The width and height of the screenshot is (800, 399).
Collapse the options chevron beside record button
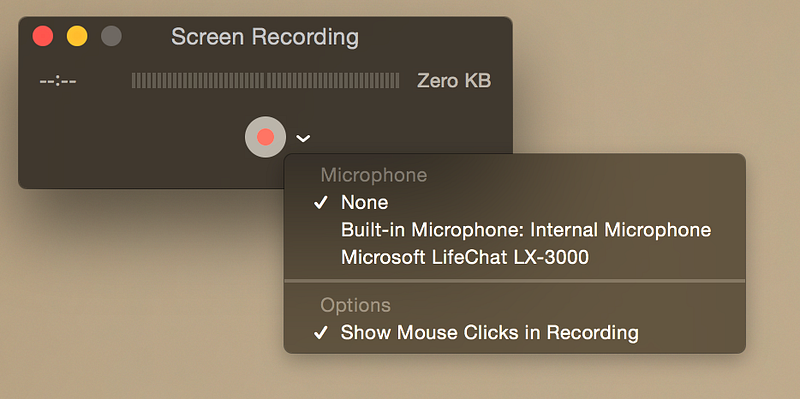[x=304, y=138]
